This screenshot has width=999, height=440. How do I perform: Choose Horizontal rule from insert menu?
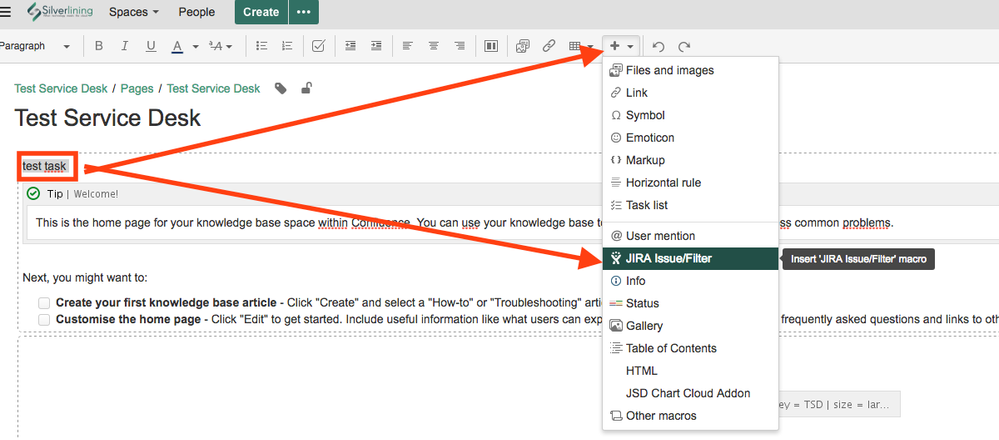coord(690,183)
